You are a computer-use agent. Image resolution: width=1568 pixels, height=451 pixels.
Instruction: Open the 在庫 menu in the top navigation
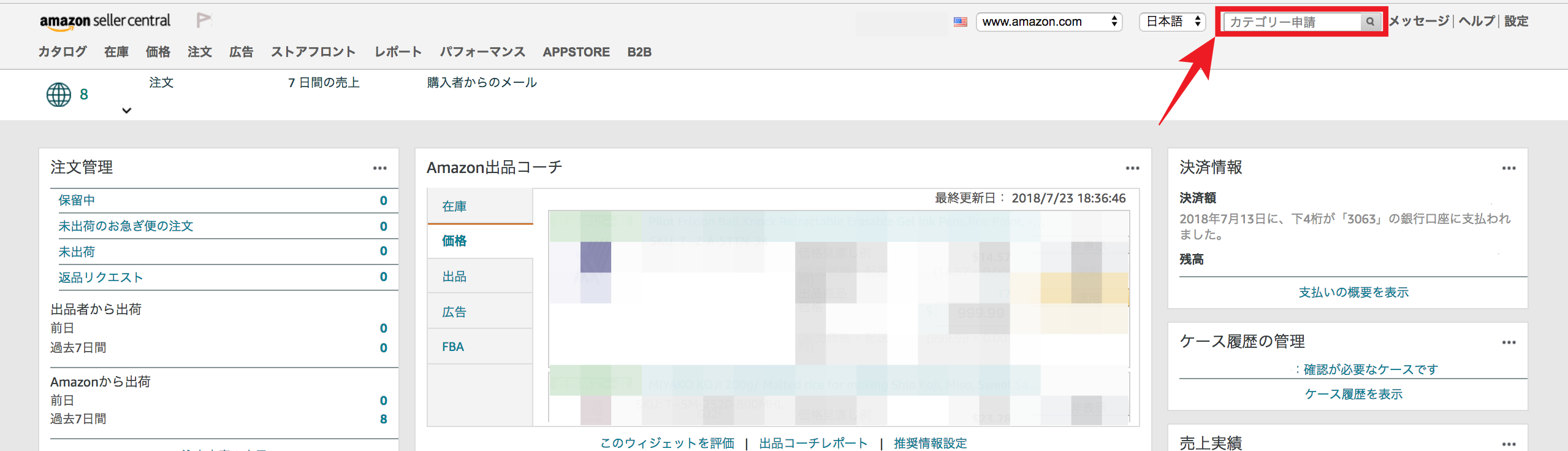[116, 52]
